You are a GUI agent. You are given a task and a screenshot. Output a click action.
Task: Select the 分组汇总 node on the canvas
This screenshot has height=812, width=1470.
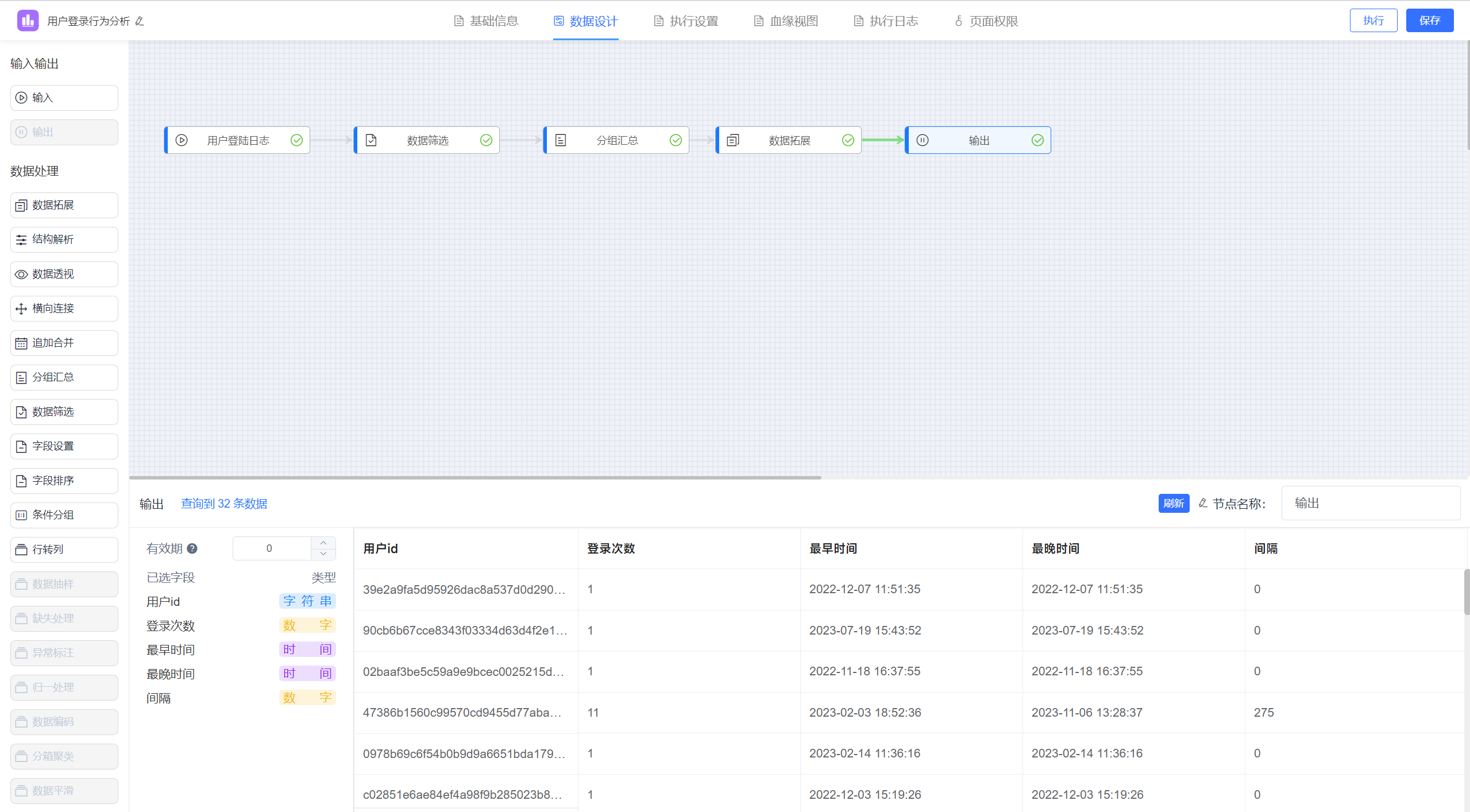tap(616, 140)
